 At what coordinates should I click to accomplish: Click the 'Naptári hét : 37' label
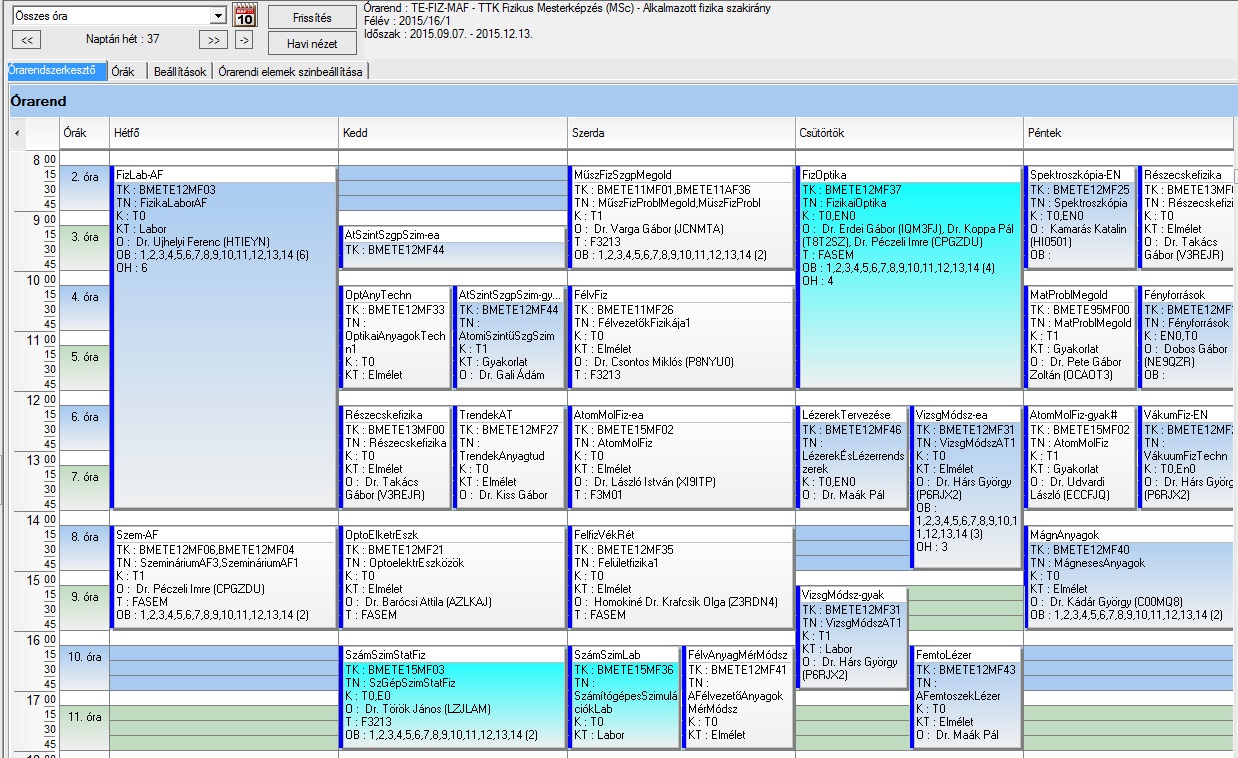(x=122, y=39)
